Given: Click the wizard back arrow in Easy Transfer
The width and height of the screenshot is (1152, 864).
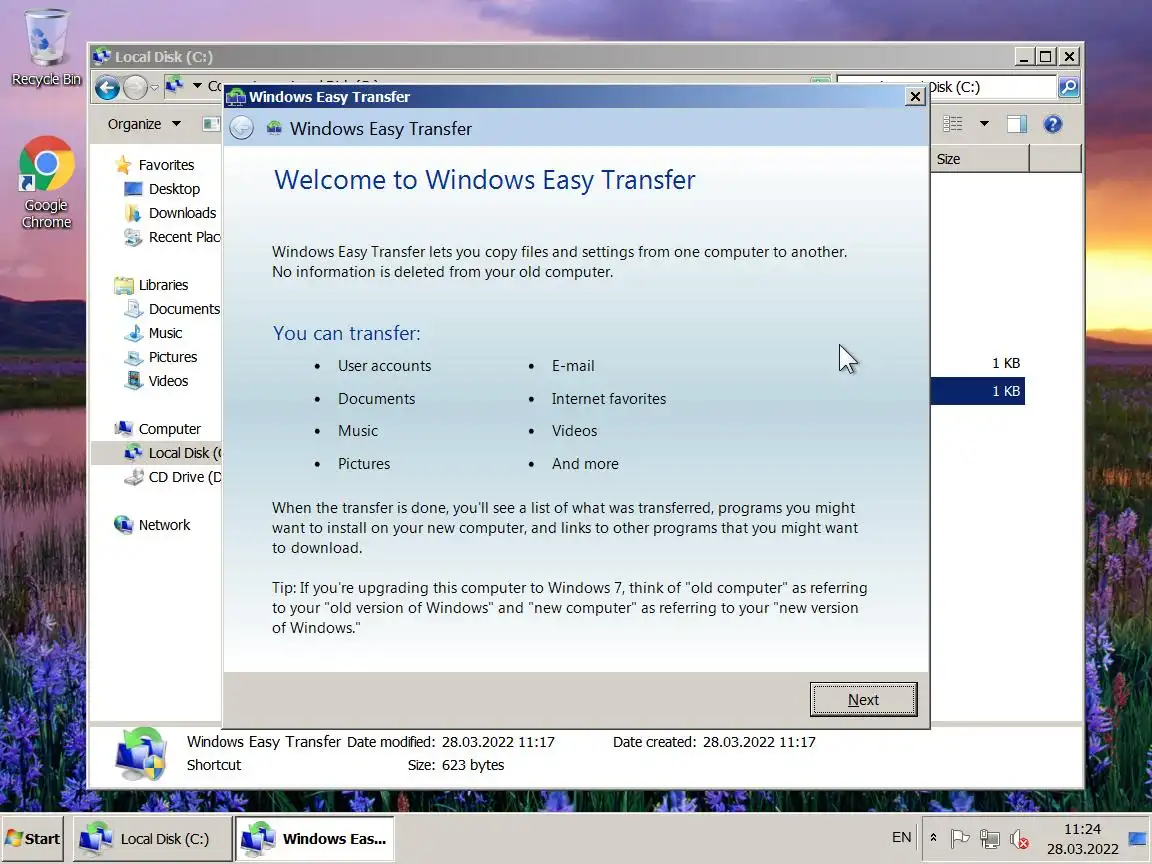Looking at the screenshot, I should pyautogui.click(x=241, y=129).
